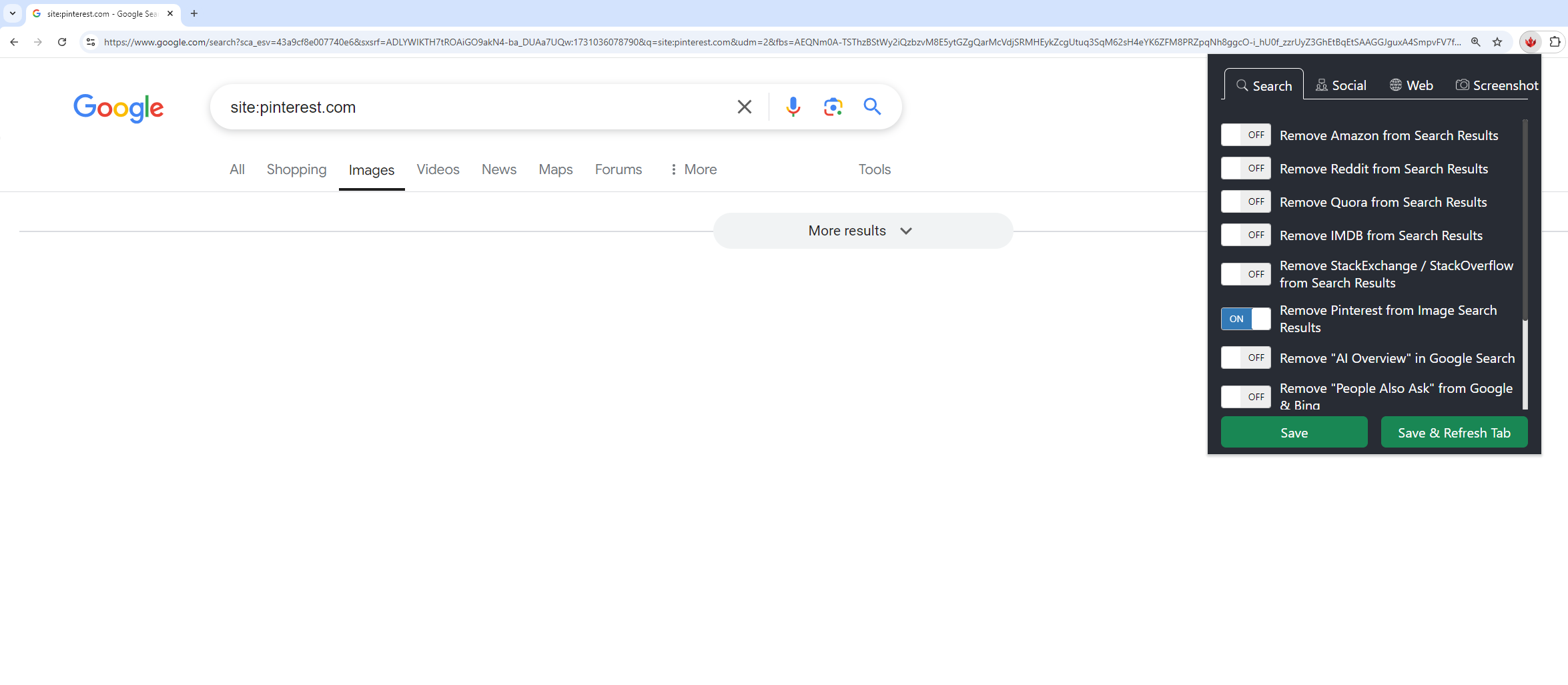This screenshot has width=1568, height=685.
Task: Click the browser forward arrow
Action: (x=38, y=42)
